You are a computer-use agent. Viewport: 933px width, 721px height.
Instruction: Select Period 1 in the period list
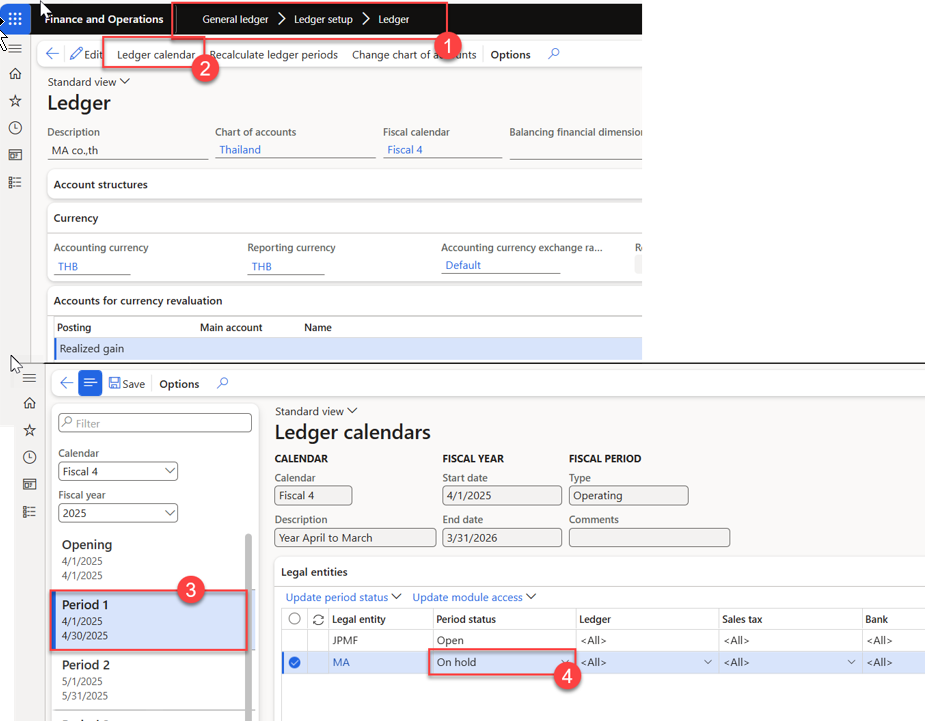pos(149,620)
